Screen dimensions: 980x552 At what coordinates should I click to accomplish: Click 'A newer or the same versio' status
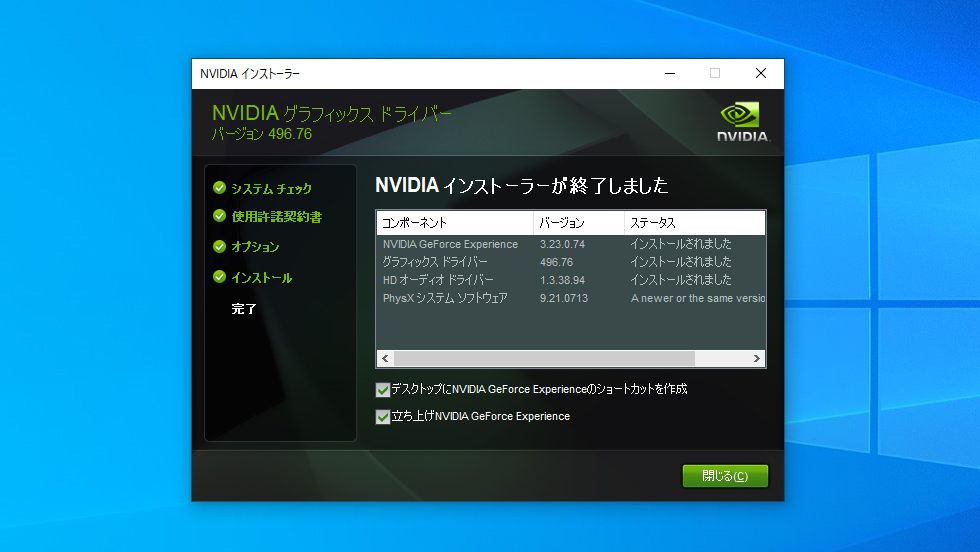tap(698, 299)
